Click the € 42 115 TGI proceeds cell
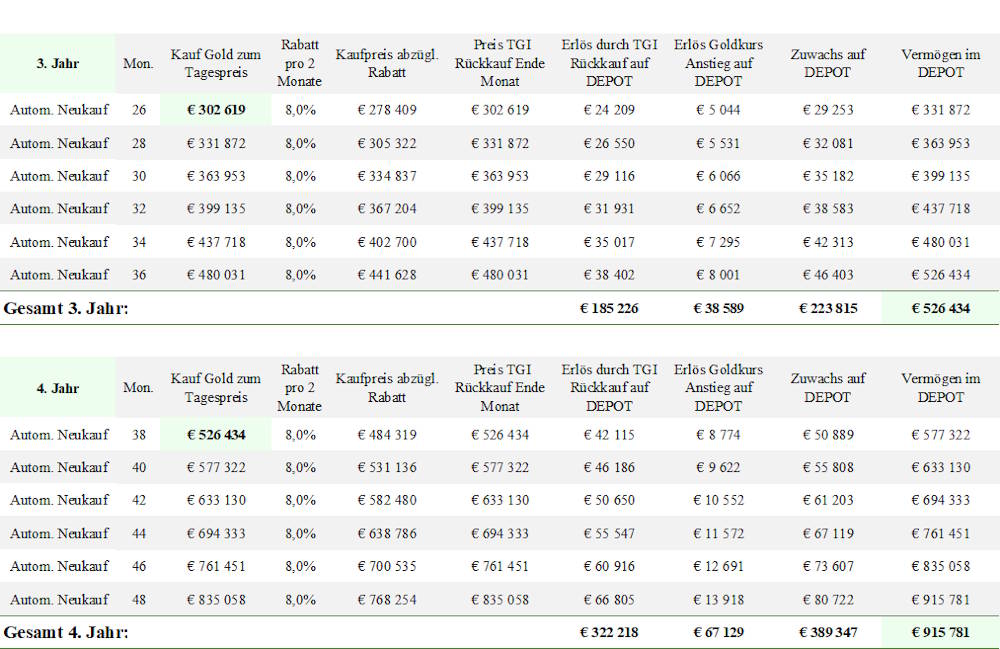Screen dimensions: 1000x649 tap(609, 435)
